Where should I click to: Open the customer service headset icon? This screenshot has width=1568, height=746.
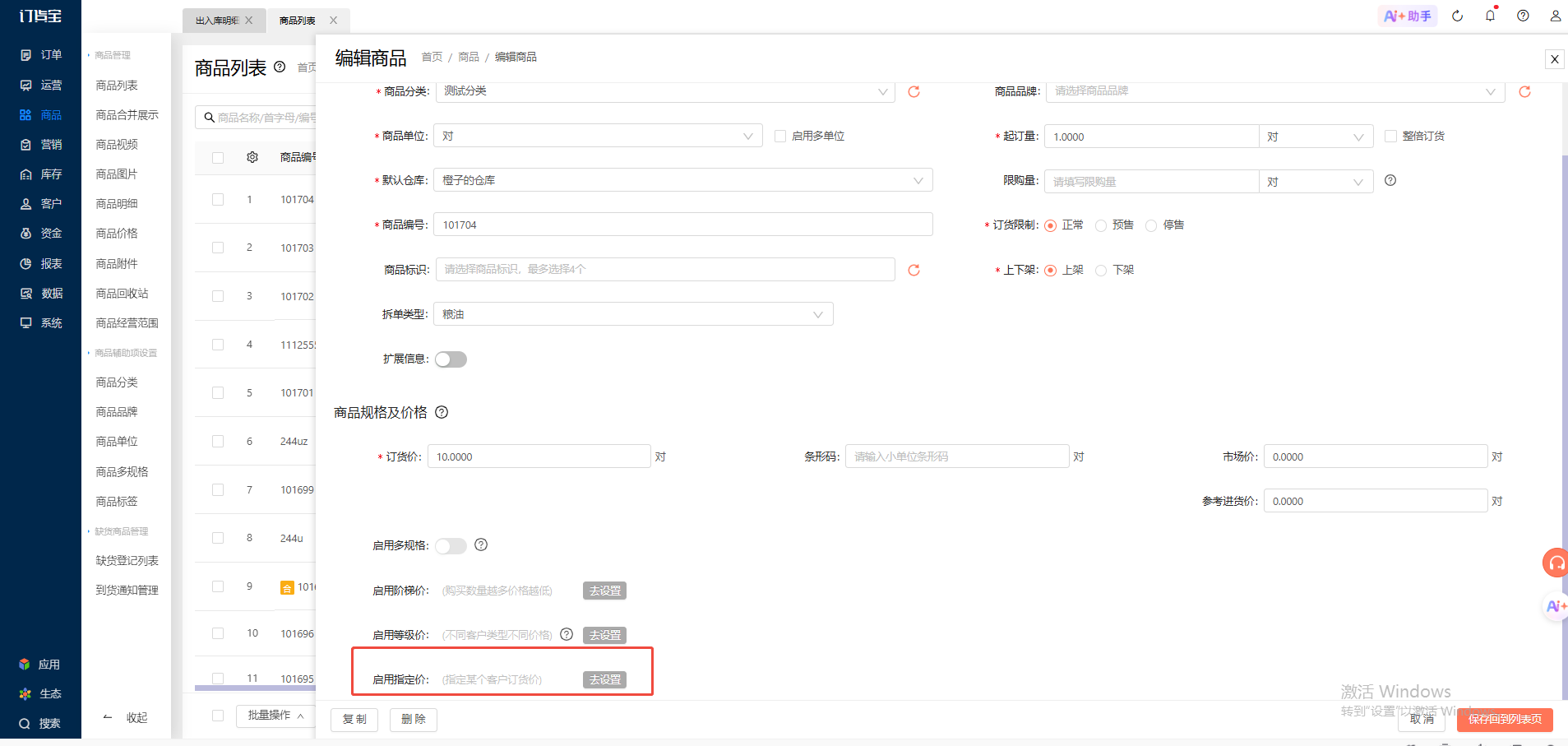pos(1556,563)
